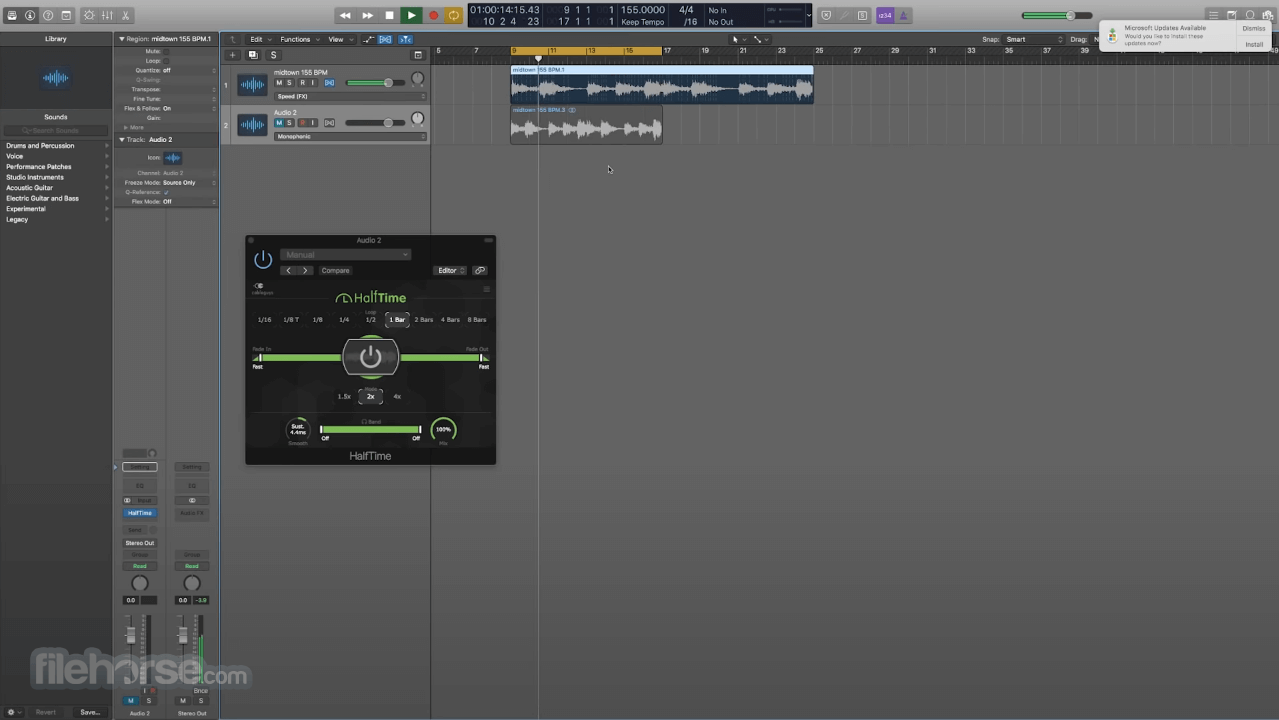This screenshot has width=1279, height=720.
Task: Click the duplicate track icon
Action: 253,55
